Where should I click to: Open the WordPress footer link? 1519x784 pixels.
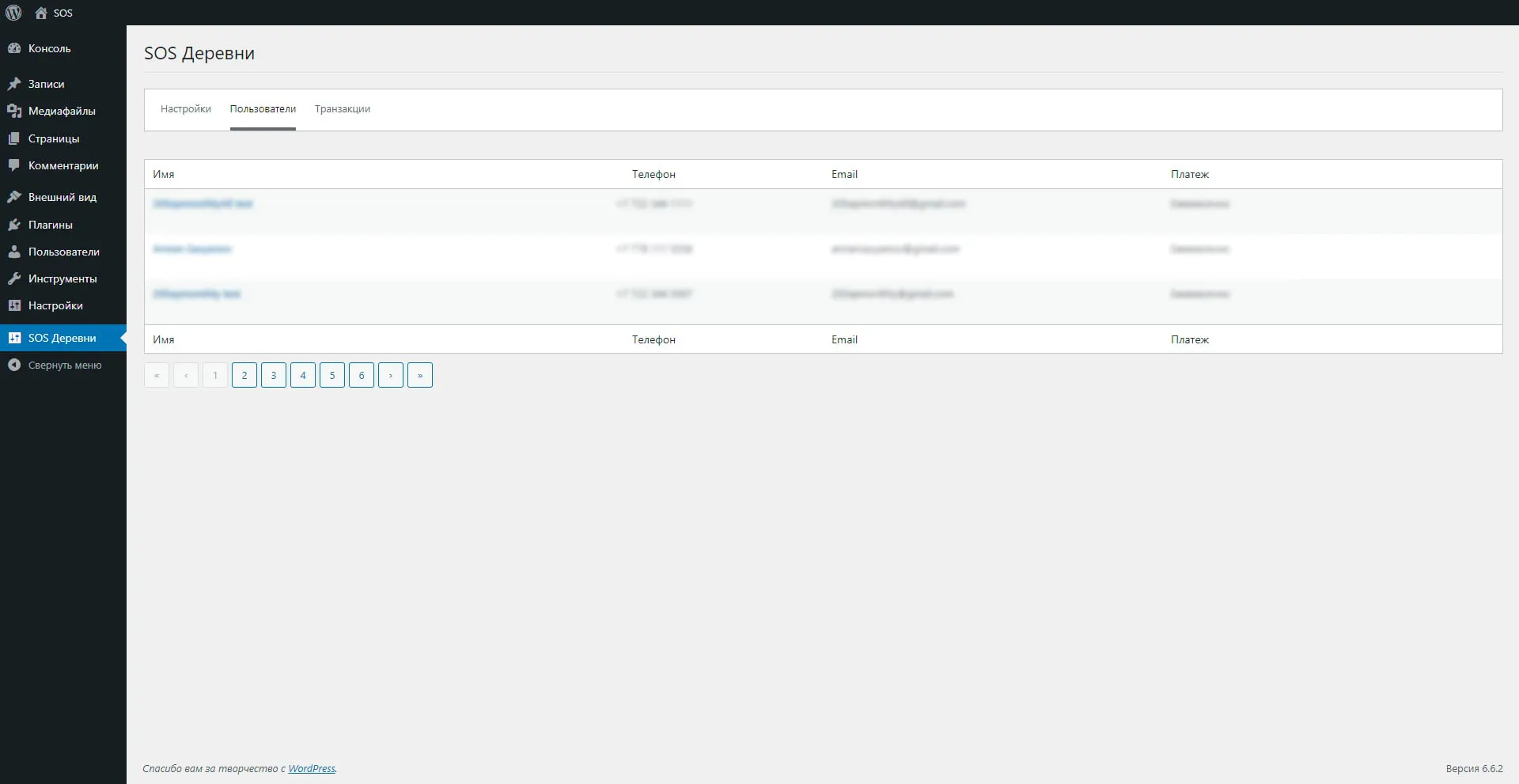(312, 768)
